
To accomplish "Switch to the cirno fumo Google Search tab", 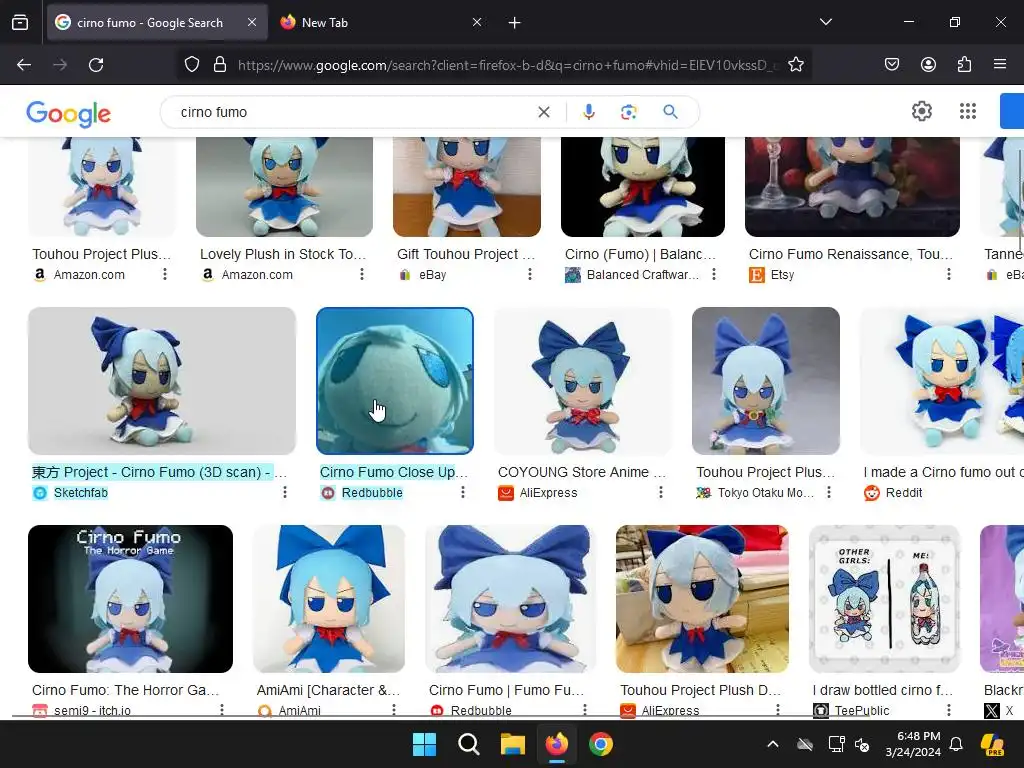I will click(x=150, y=22).
